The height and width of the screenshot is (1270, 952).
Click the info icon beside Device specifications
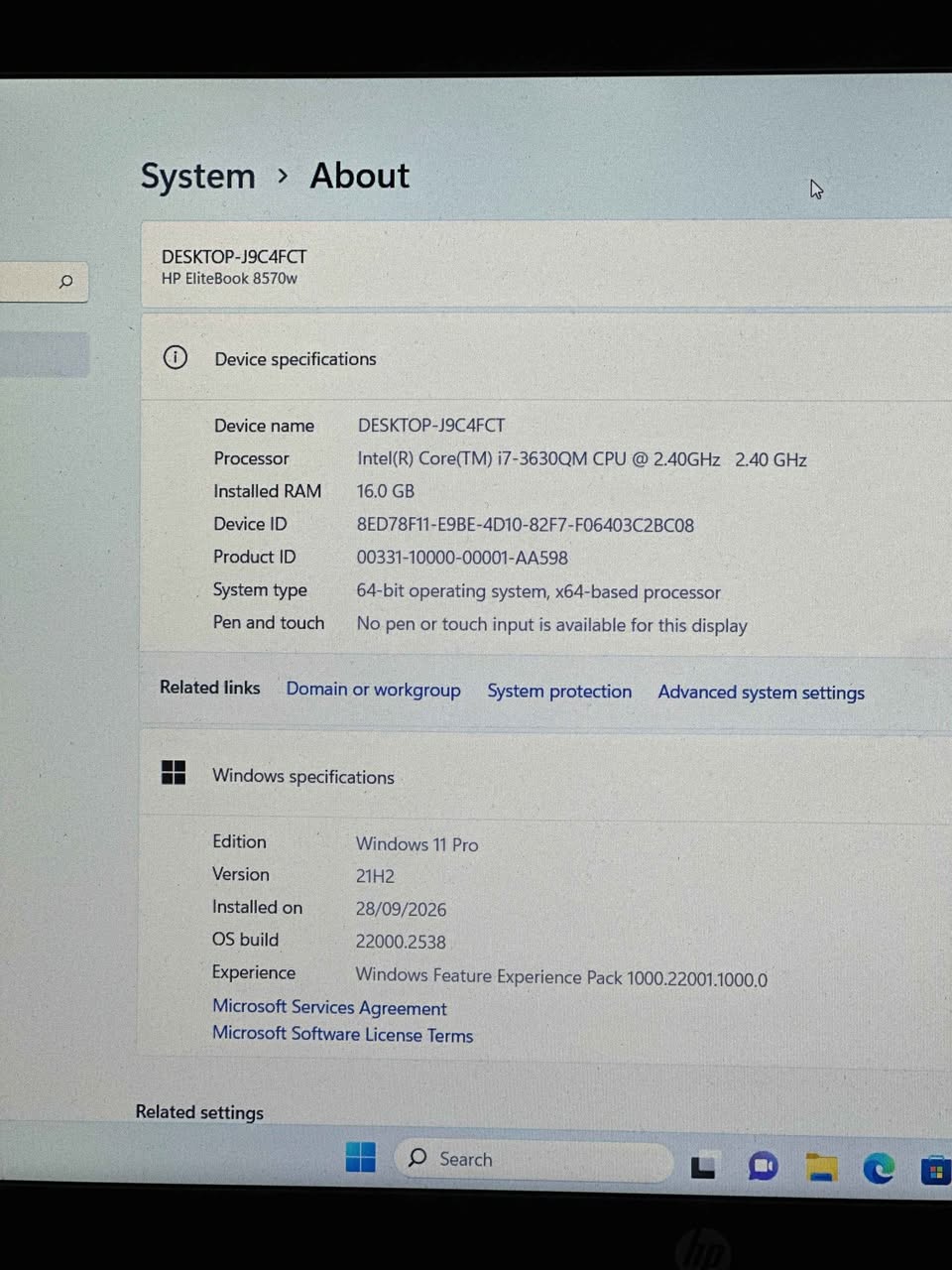(x=176, y=357)
